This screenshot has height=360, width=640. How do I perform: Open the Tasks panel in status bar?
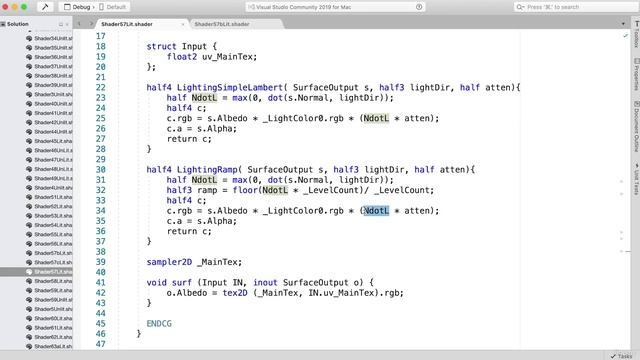pyautogui.click(x=621, y=356)
